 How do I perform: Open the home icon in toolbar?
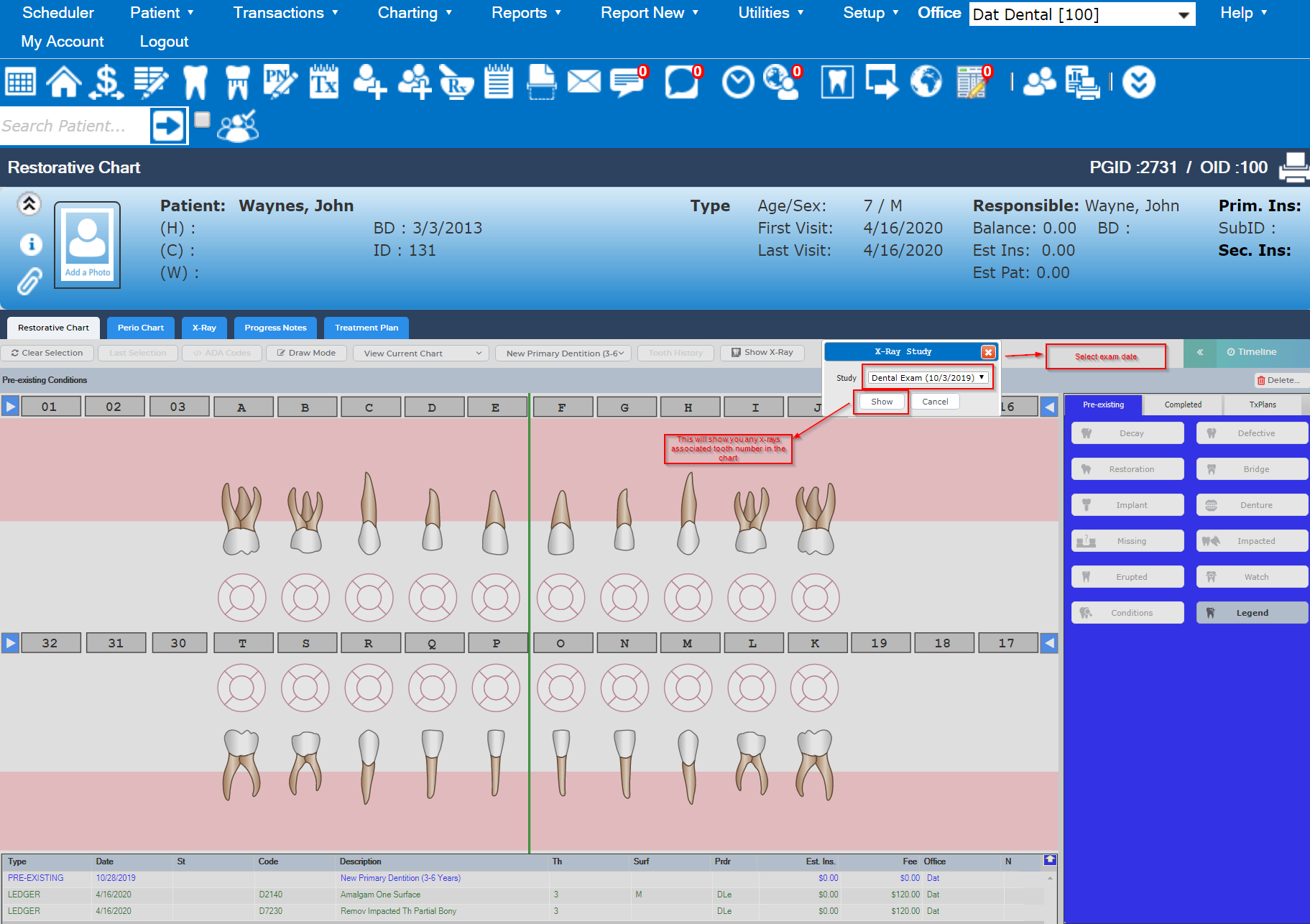64,82
